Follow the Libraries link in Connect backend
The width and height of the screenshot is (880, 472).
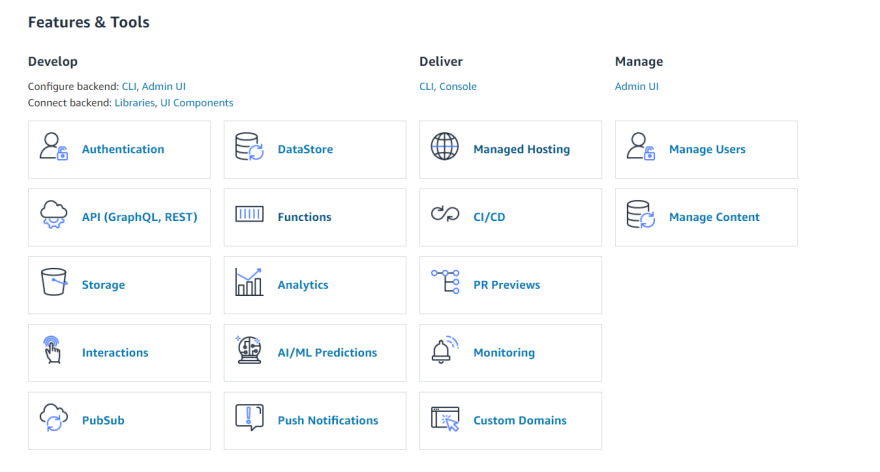pyautogui.click(x=135, y=103)
